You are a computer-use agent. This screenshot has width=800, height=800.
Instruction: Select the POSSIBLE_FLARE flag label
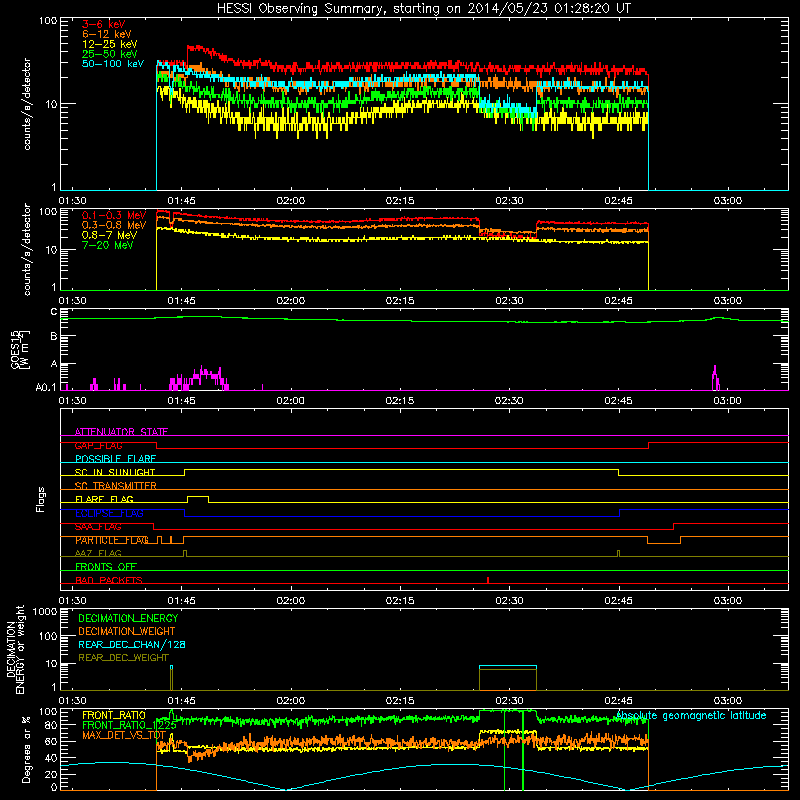(115, 459)
